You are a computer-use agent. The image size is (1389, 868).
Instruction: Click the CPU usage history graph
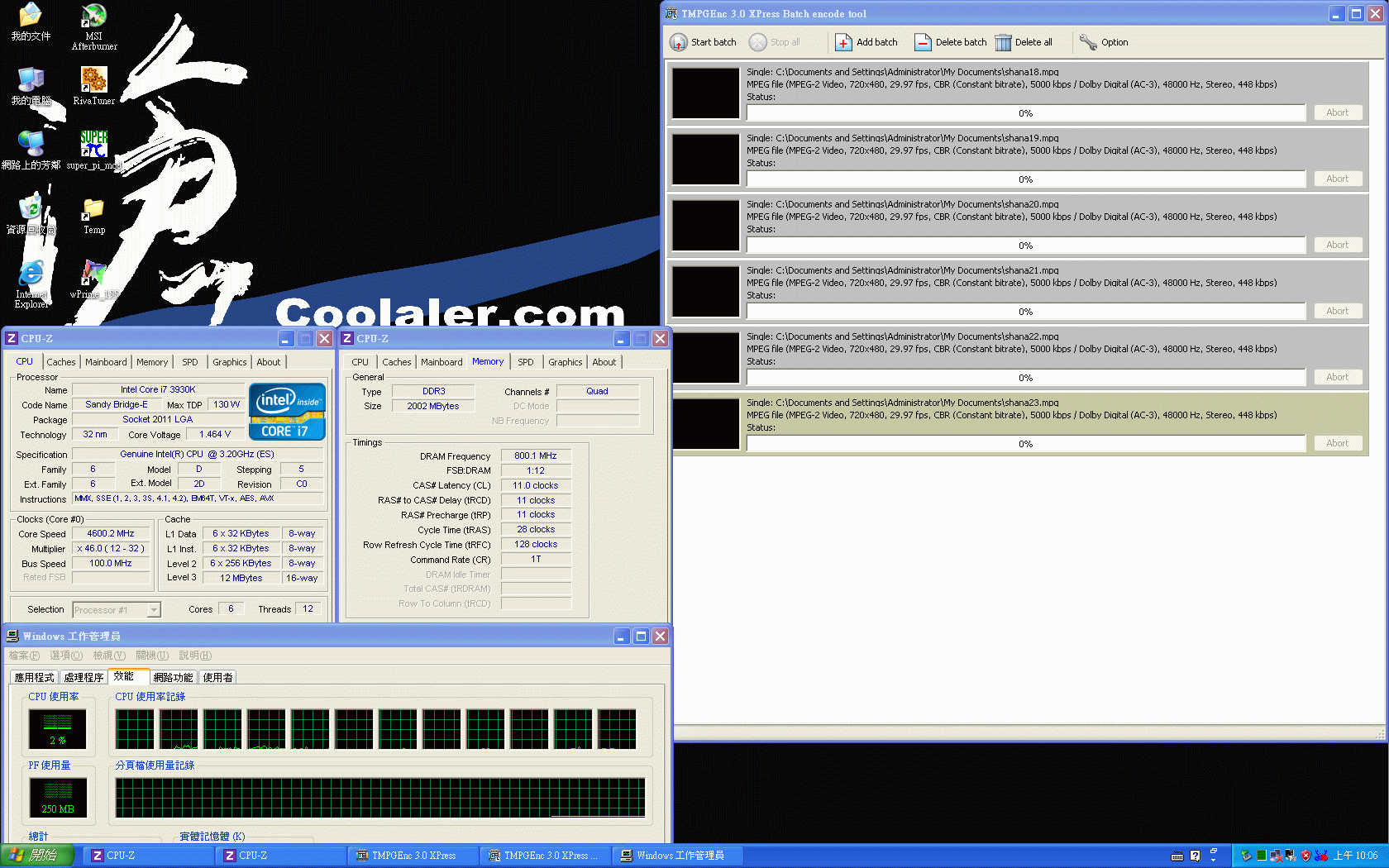(x=376, y=729)
